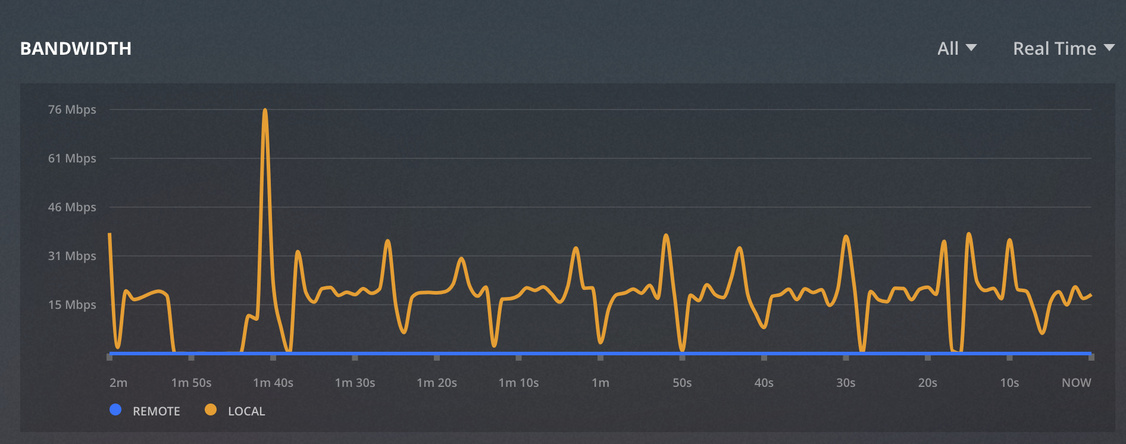The height and width of the screenshot is (444, 1126).
Task: Open the All filter dropdown
Action: [x=957, y=49]
